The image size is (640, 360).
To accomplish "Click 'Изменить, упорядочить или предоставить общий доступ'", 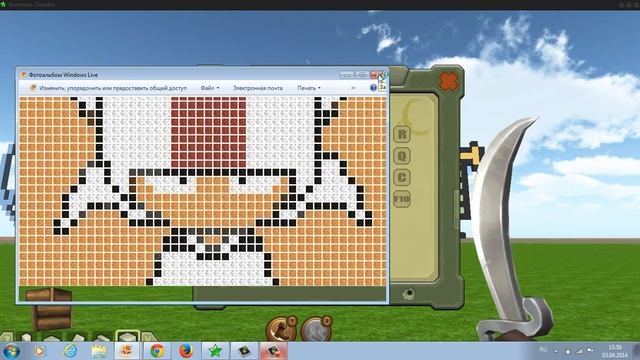I will [x=113, y=88].
